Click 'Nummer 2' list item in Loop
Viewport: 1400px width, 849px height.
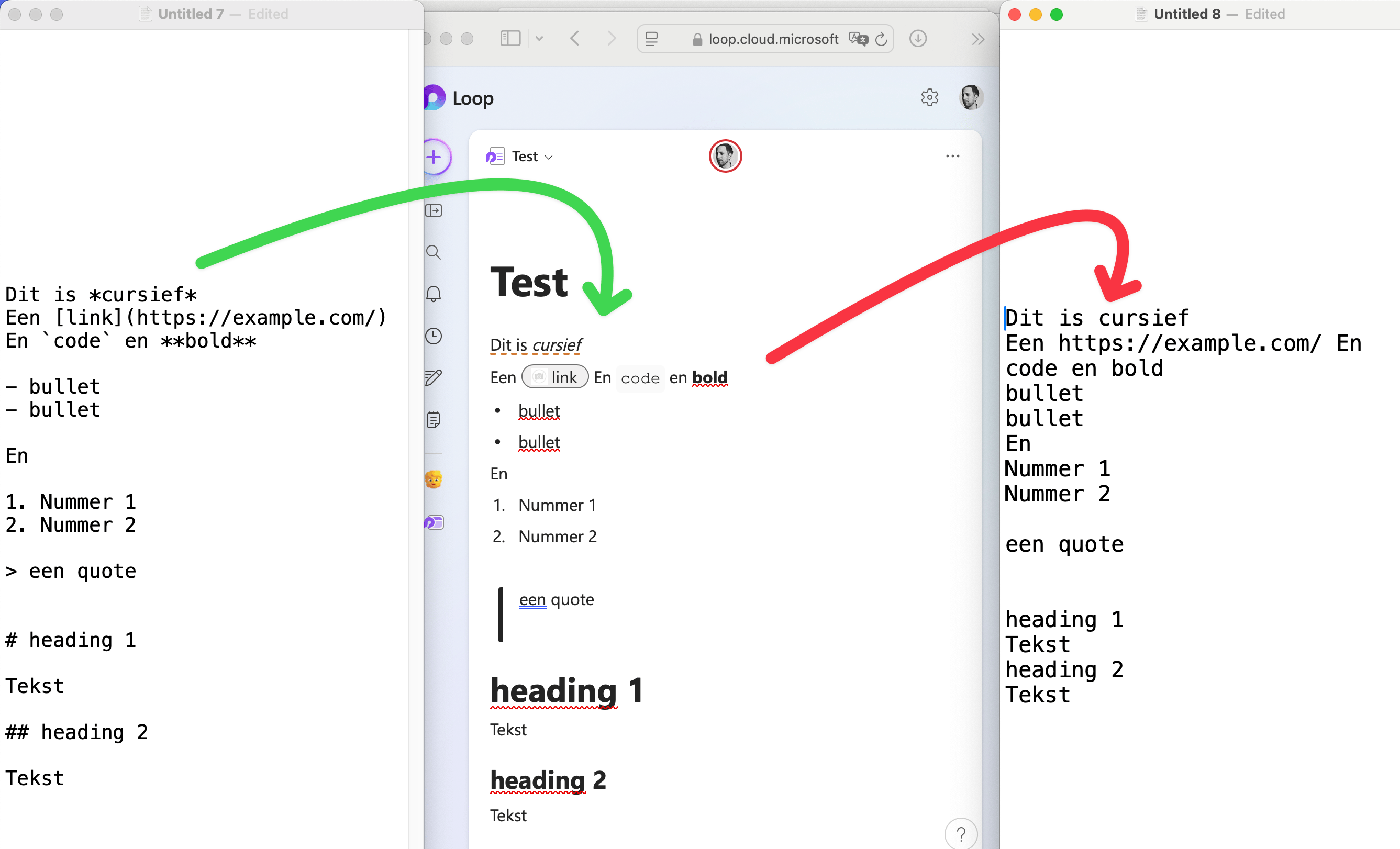(558, 537)
